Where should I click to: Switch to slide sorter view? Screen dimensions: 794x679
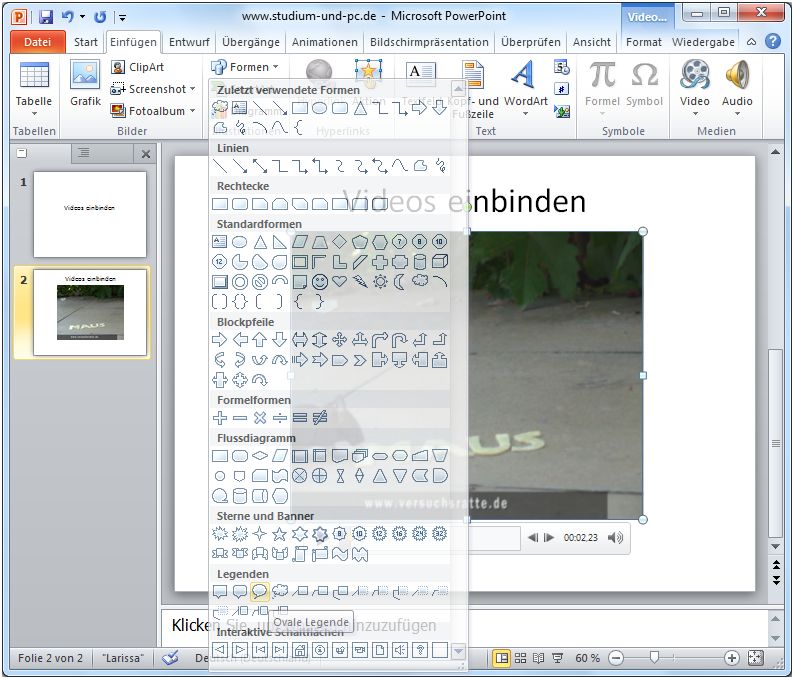pos(520,658)
